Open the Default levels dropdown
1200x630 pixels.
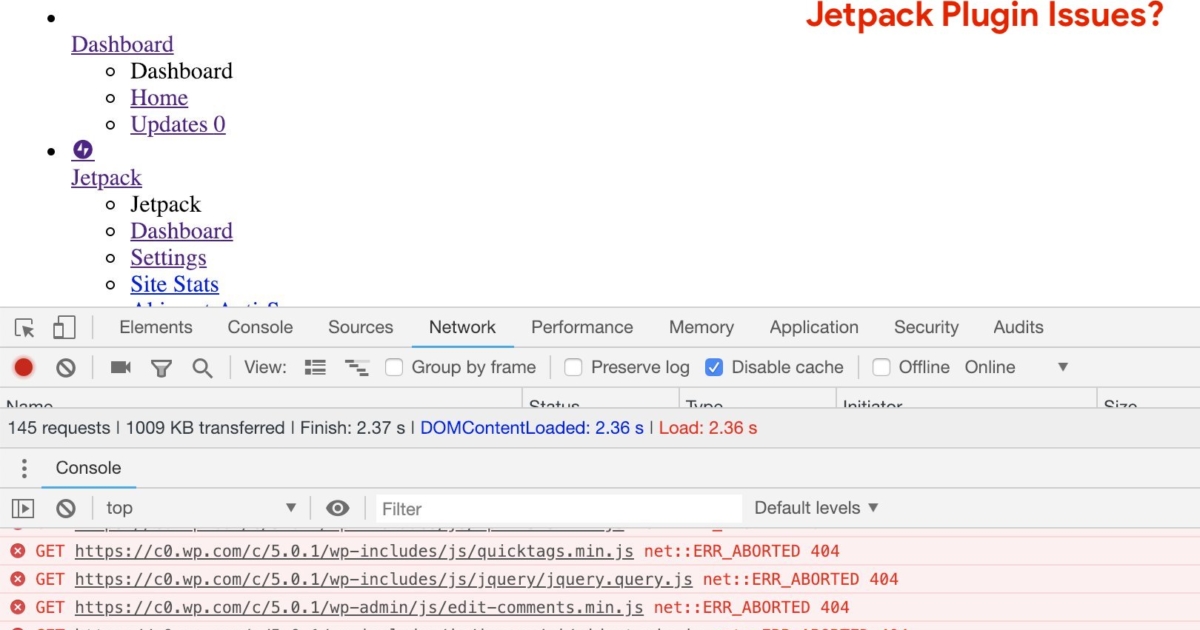[817, 508]
